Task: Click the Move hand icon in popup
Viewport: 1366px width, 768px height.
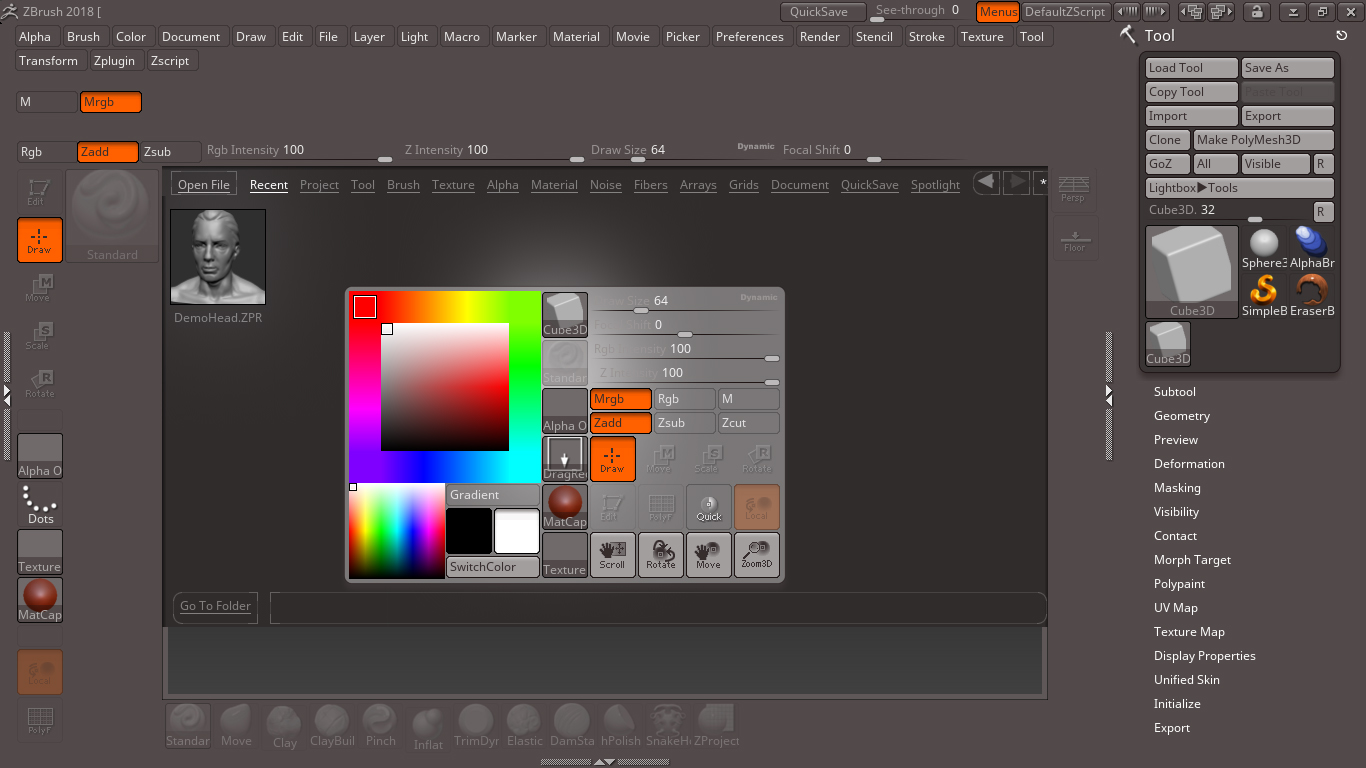Action: click(708, 555)
